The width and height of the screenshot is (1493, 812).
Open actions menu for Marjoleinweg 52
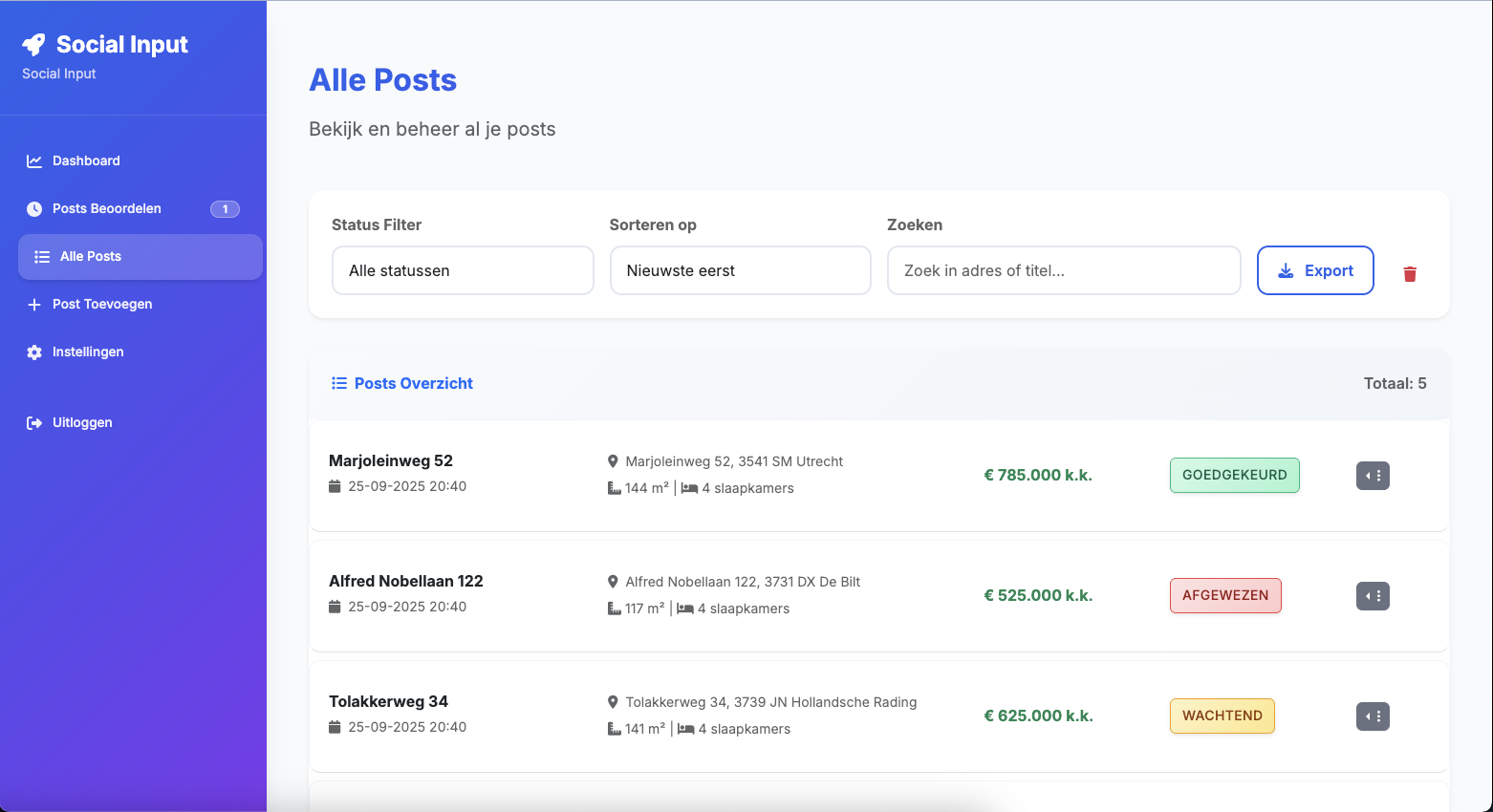1372,476
